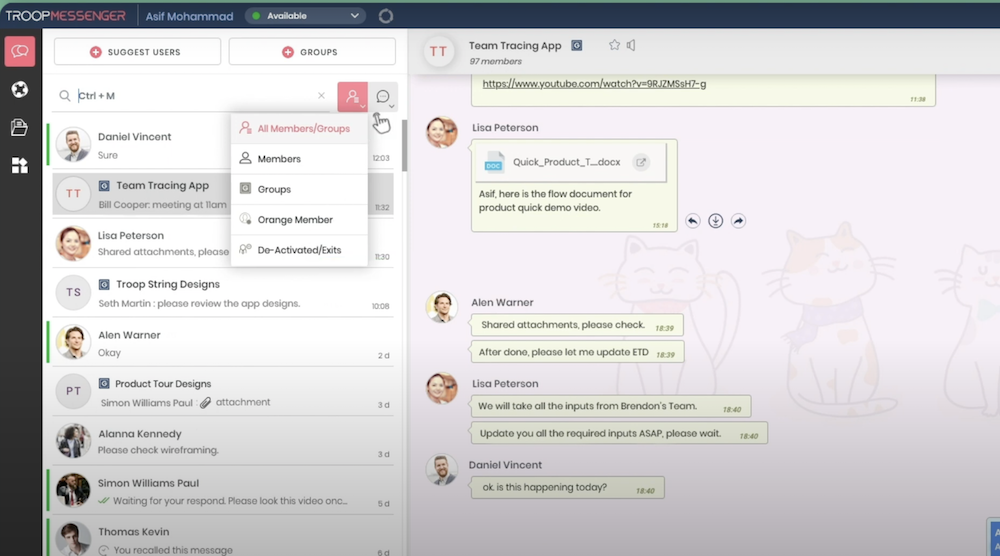Screen dimensions: 1000x556
Task: Click message 'Update you all the required inputs ASAP'
Action: (x=619, y=434)
